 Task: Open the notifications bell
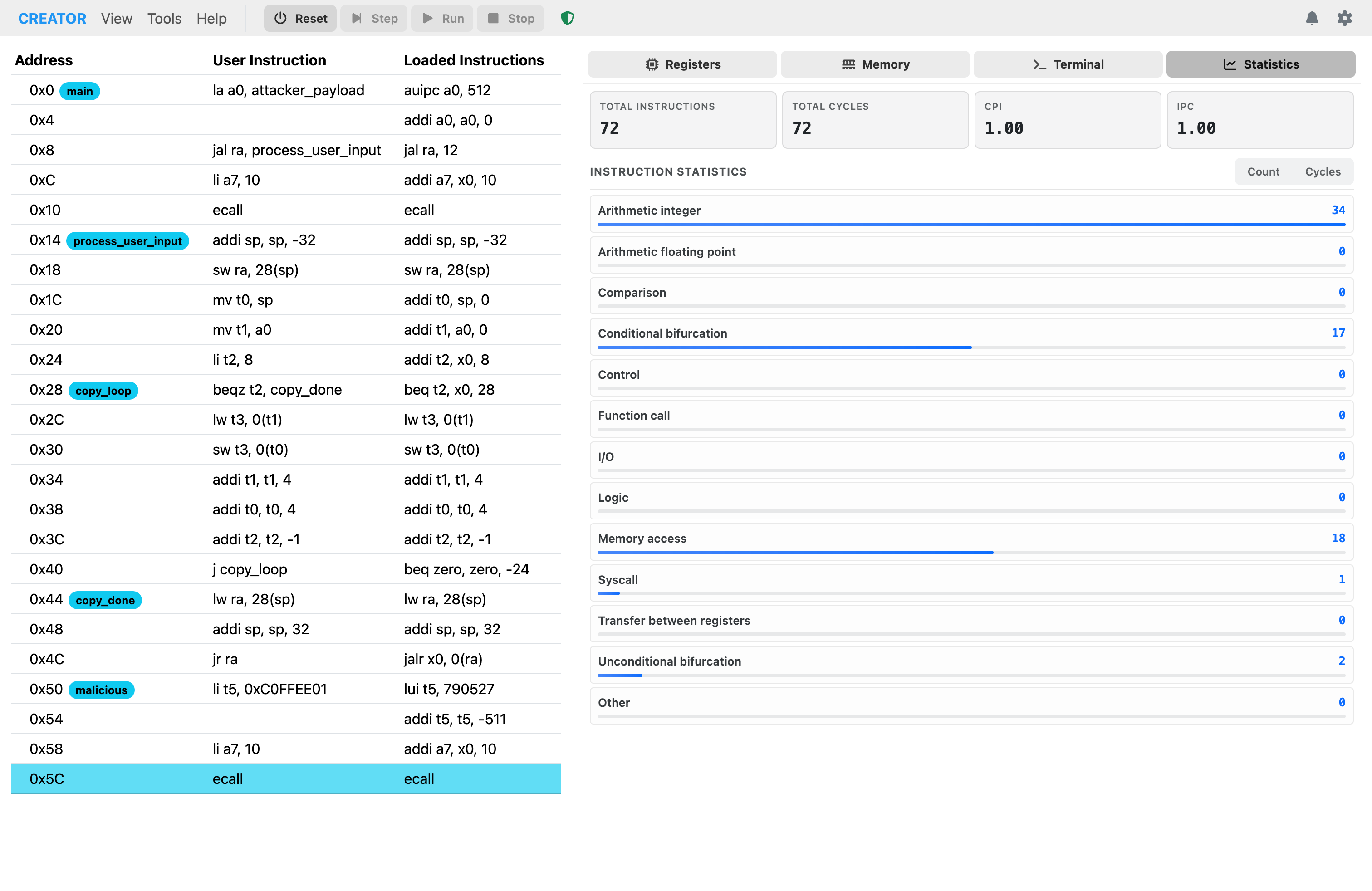(x=1312, y=19)
